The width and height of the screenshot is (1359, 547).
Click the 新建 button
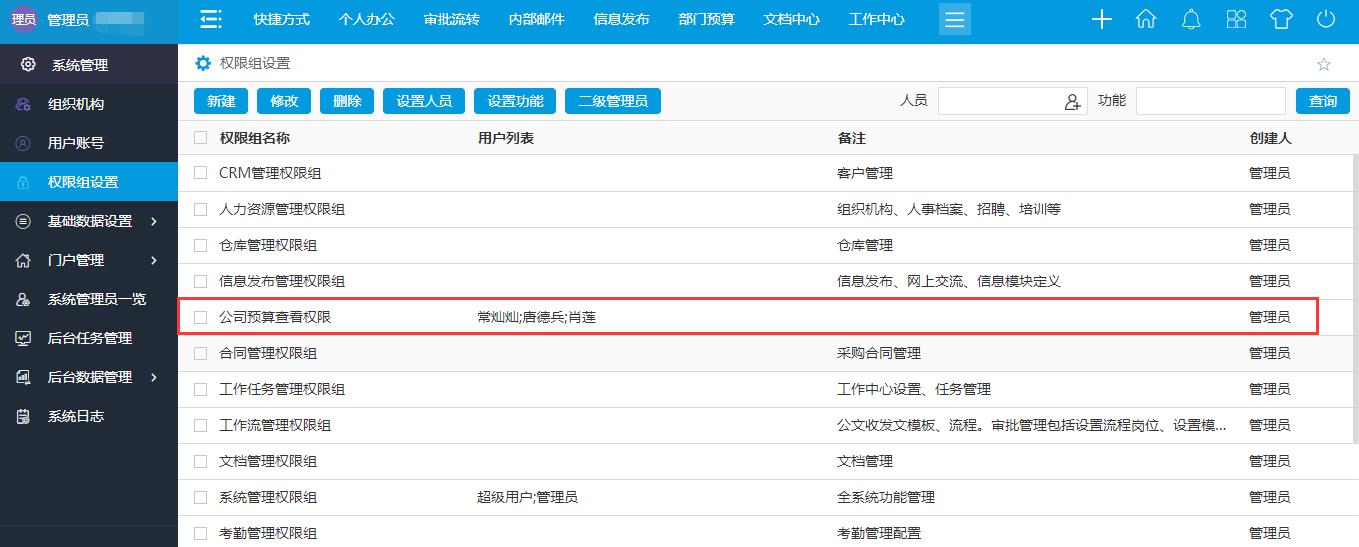pos(221,101)
